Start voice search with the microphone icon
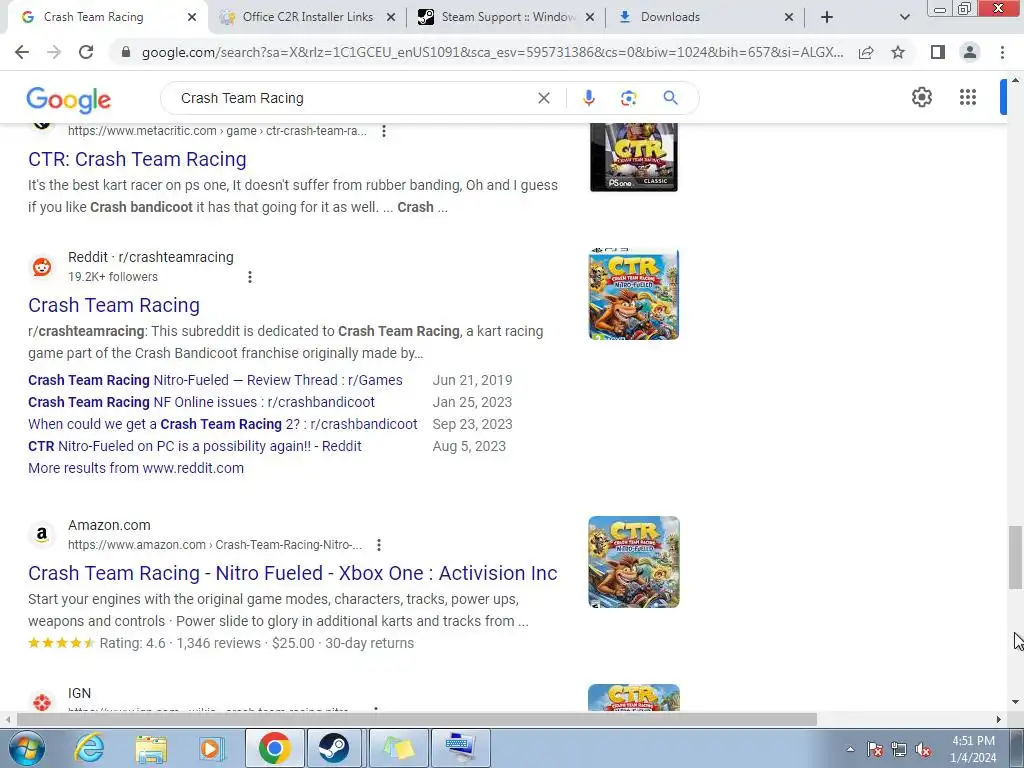Viewport: 1024px width, 768px height. [588, 98]
